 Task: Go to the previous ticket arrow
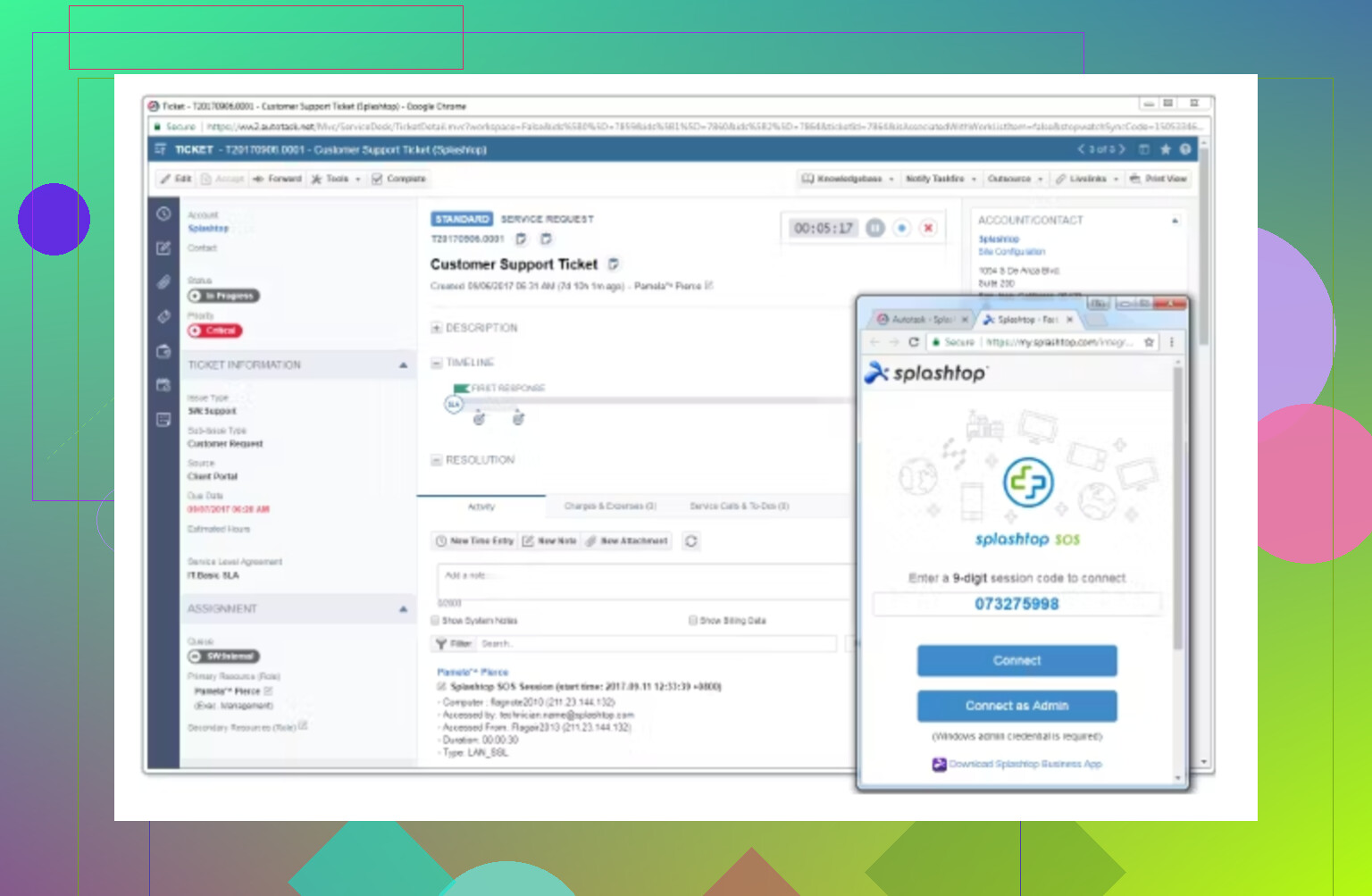tap(1081, 149)
